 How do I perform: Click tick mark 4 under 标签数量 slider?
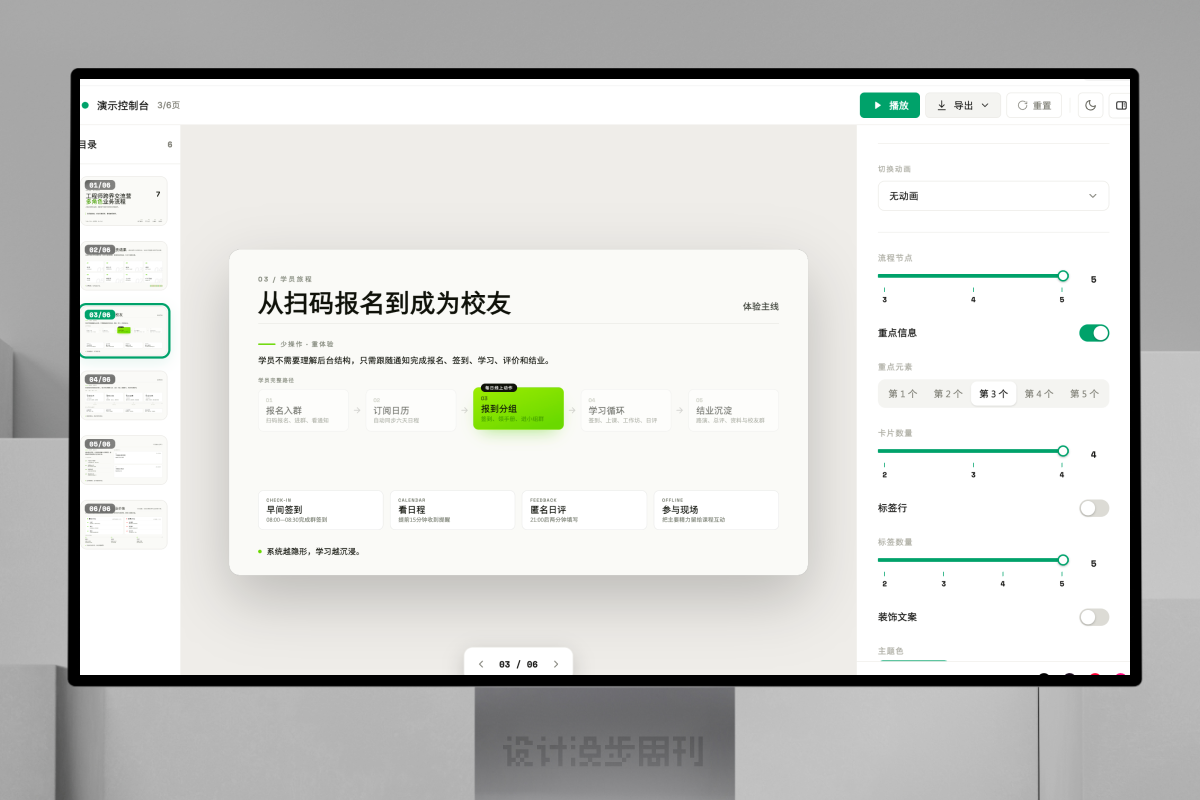pyautogui.click(x=1003, y=579)
